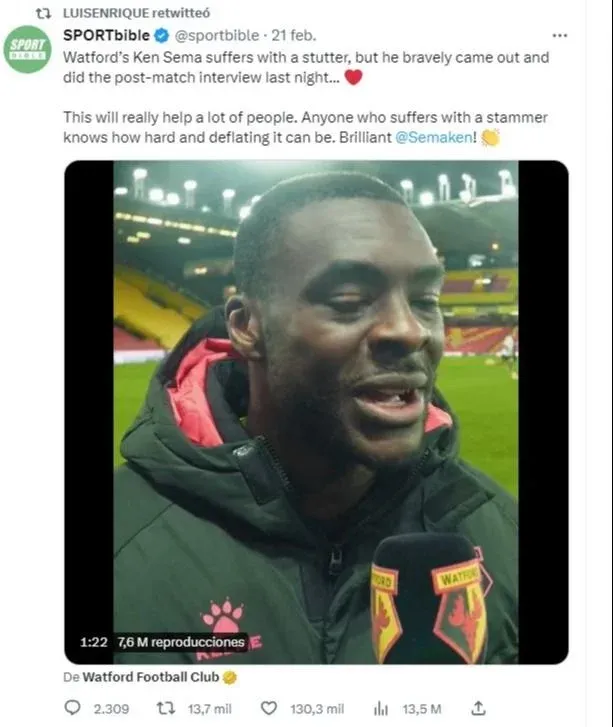Open the Watford Football Club source link
Image resolution: width=613 pixels, height=727 pixels.
[151, 677]
